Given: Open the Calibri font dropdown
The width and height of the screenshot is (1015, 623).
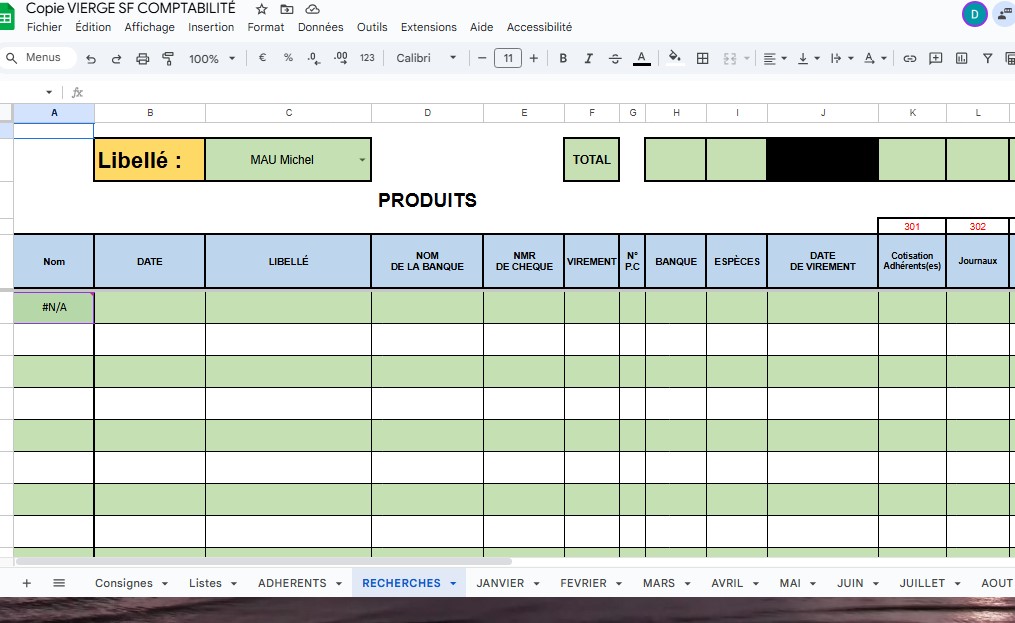Looking at the screenshot, I should 426,58.
